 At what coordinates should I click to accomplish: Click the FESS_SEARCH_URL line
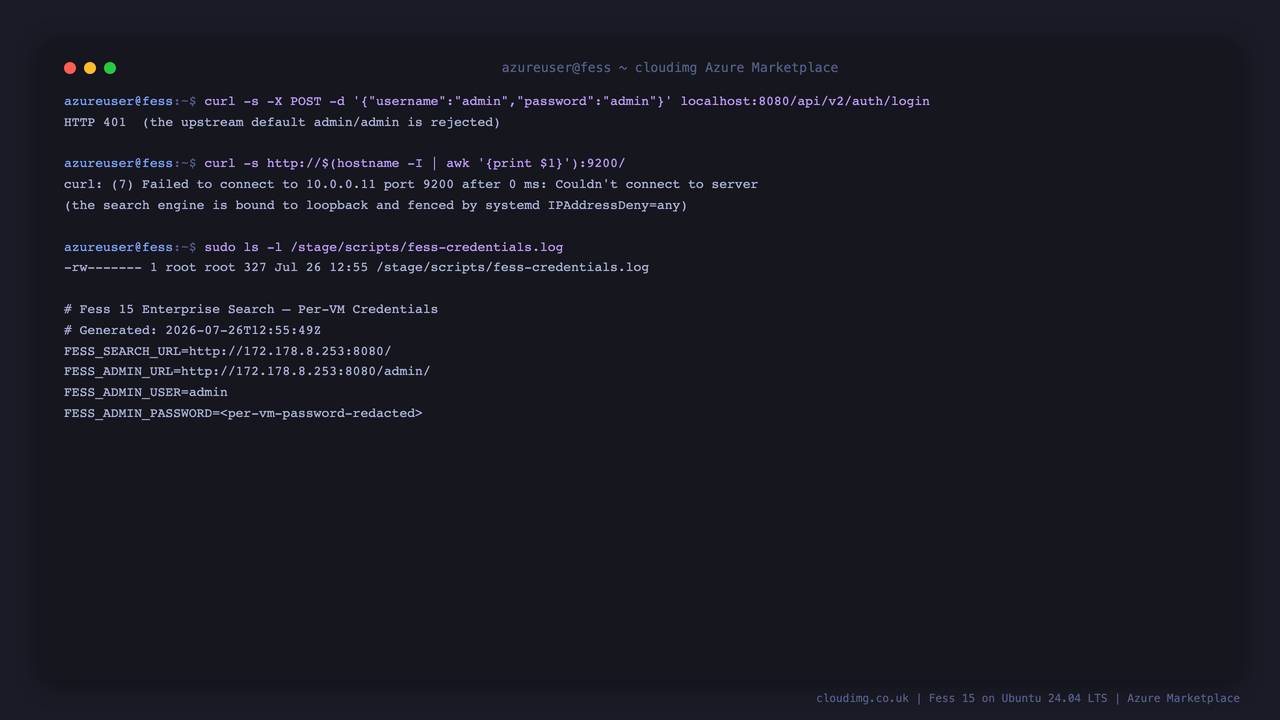pos(228,351)
